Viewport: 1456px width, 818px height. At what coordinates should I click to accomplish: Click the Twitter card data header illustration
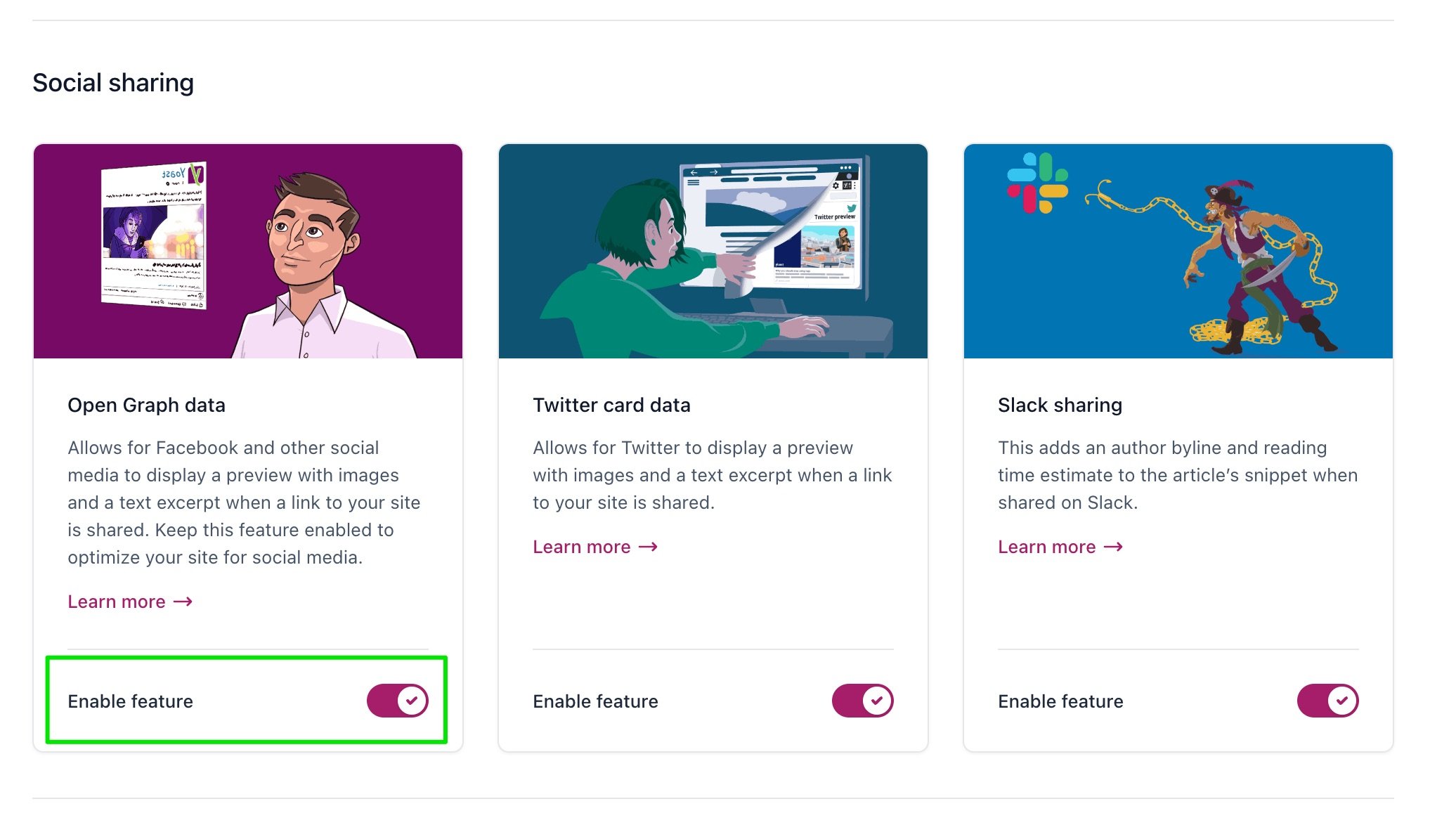click(713, 249)
